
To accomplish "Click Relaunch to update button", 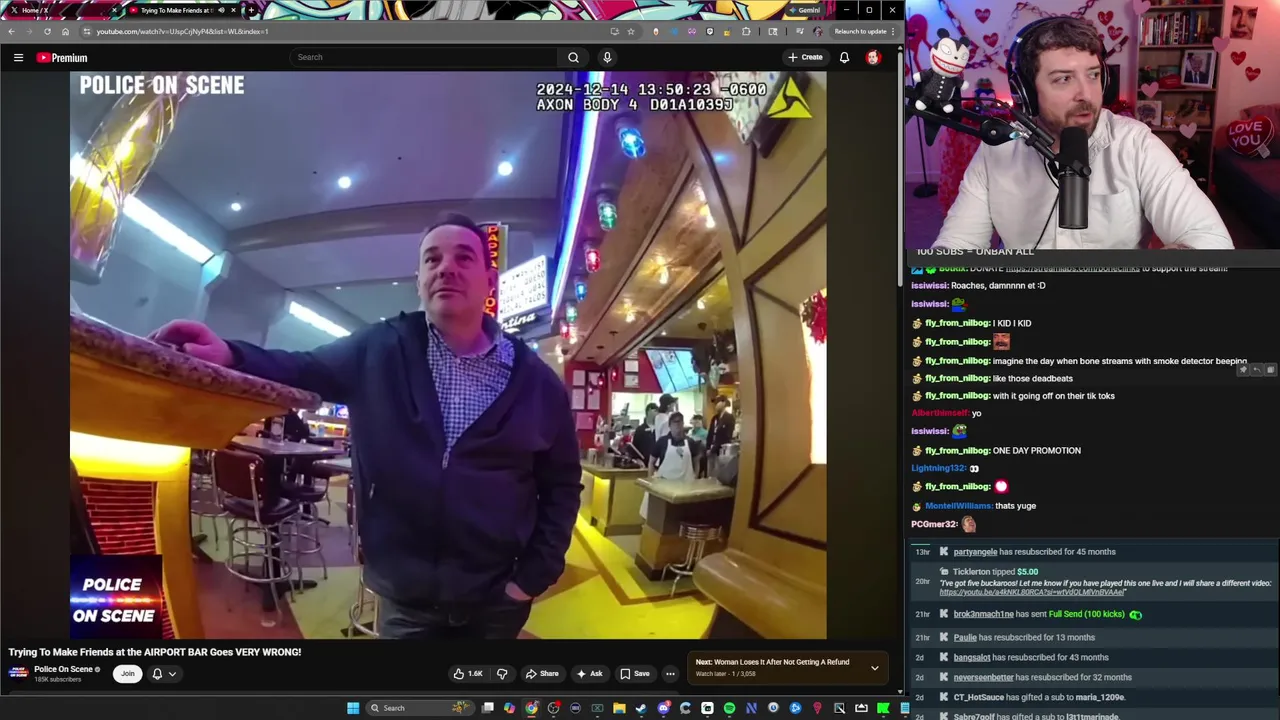I will click(860, 31).
